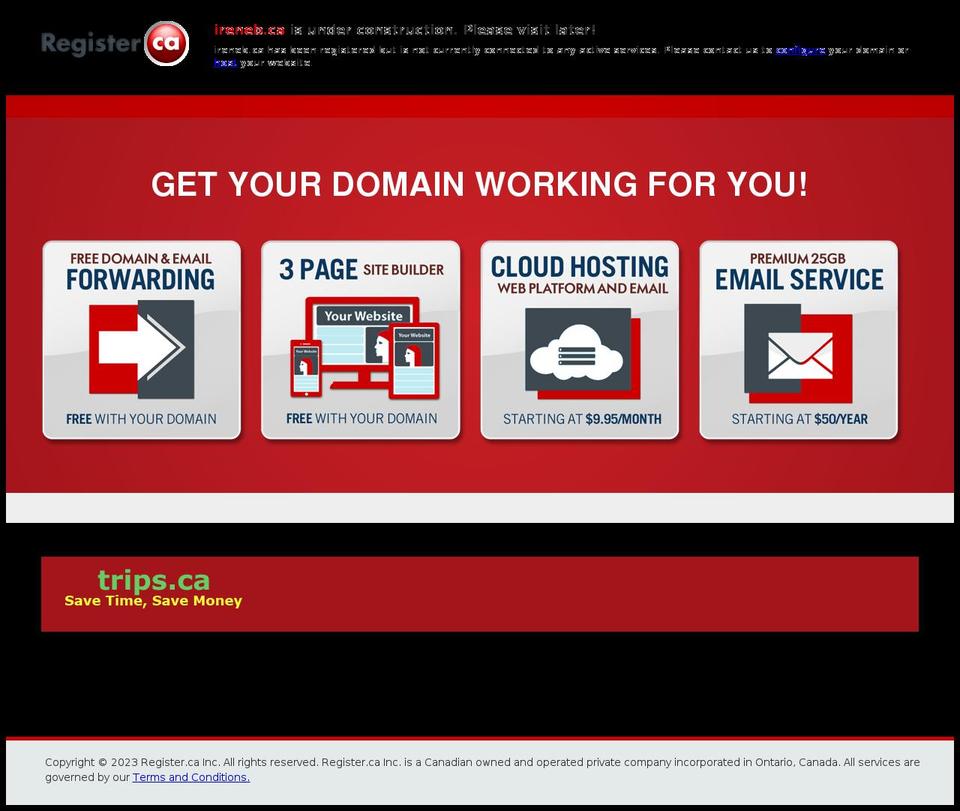The width and height of the screenshot is (960, 811).
Task: Follow the 'host' your website link
Action: point(225,62)
